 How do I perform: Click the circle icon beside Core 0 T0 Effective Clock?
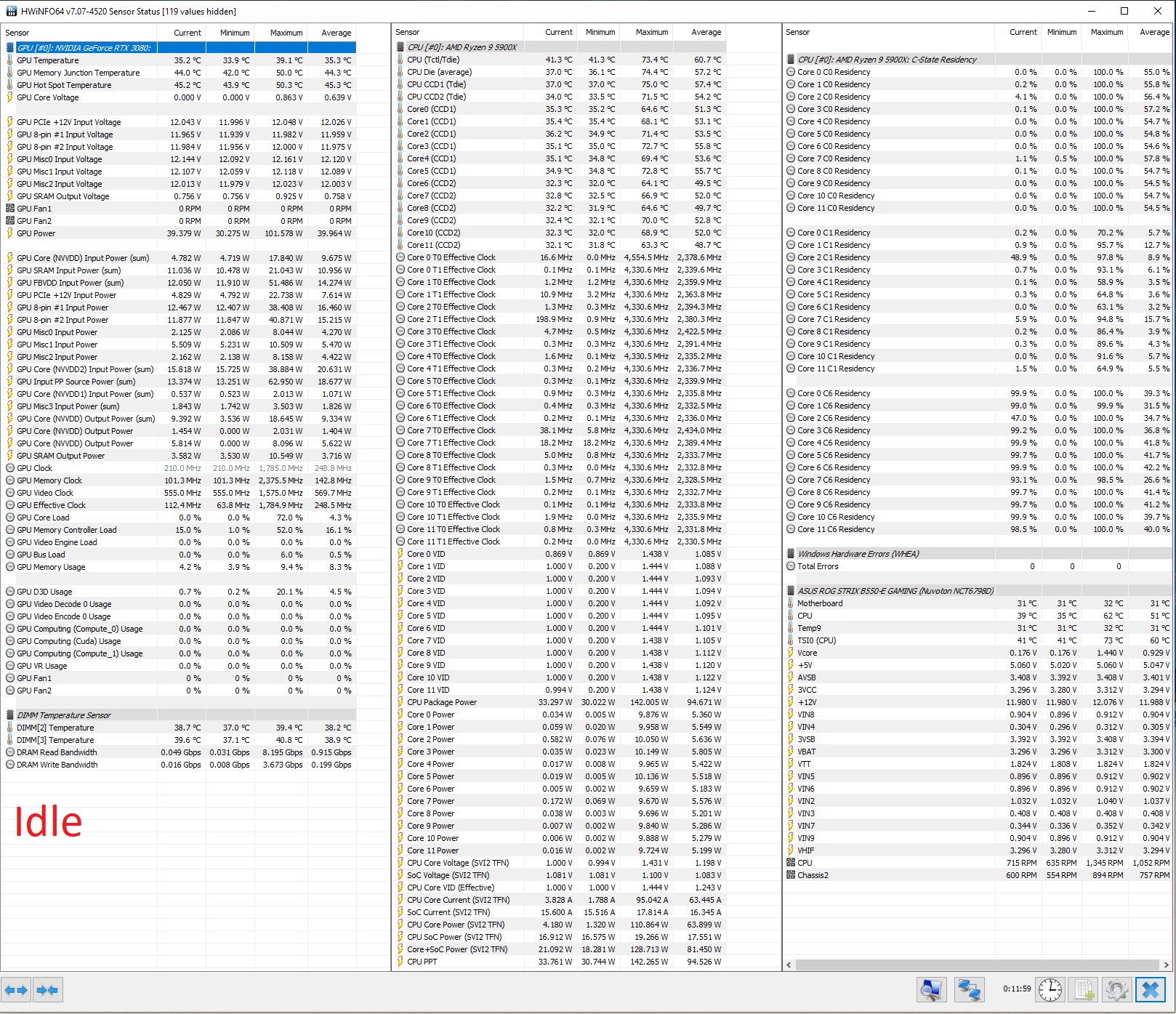(400, 257)
